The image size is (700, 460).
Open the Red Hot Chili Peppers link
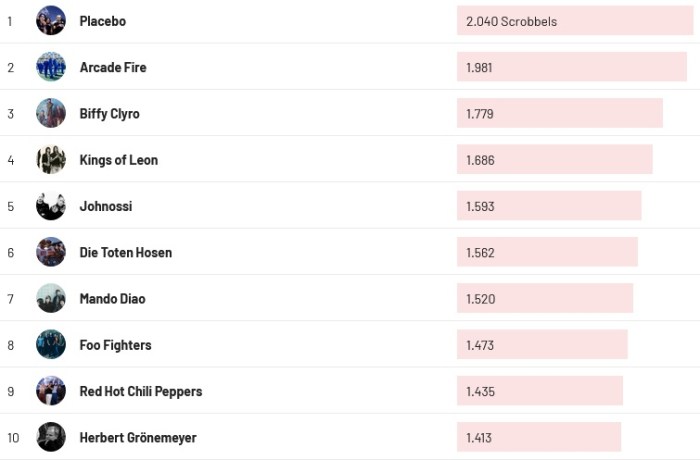(x=141, y=391)
